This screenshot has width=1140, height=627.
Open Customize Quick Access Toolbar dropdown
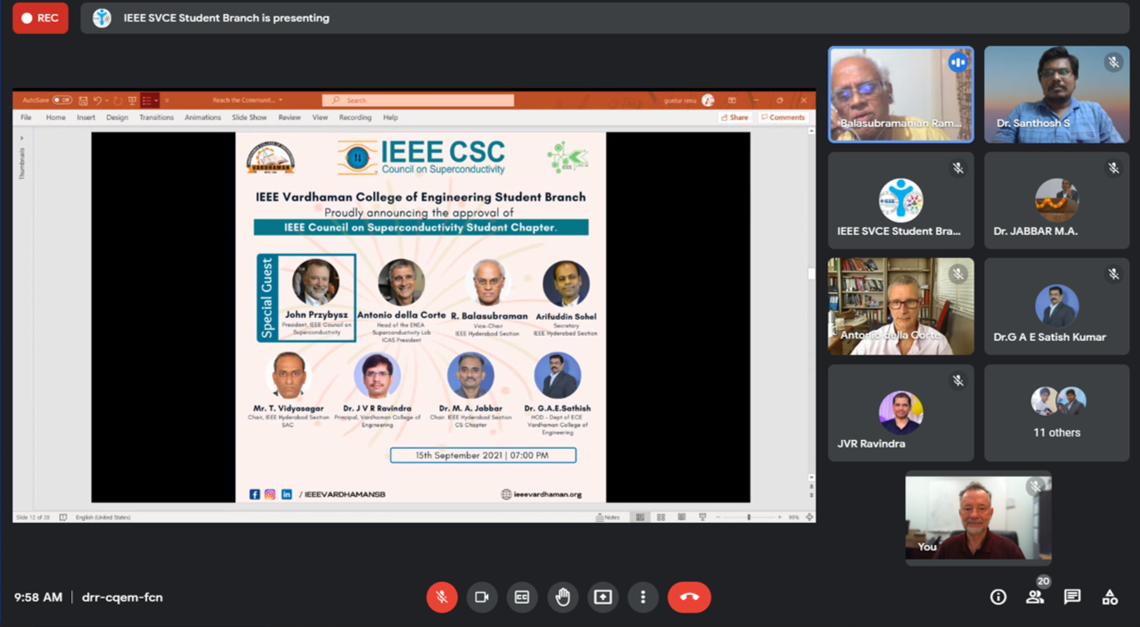166,100
